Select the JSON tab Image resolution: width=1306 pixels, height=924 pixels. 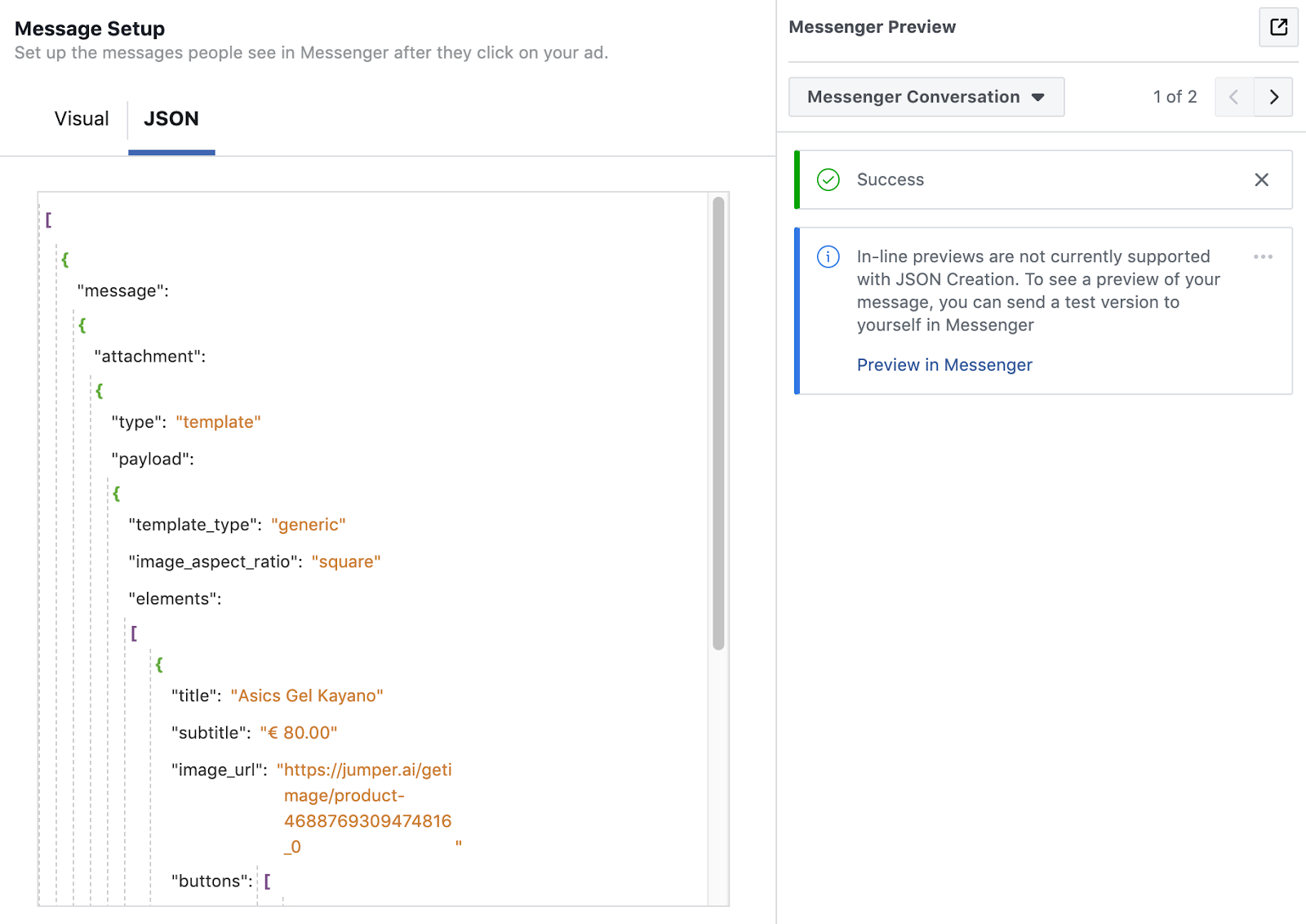click(x=171, y=119)
